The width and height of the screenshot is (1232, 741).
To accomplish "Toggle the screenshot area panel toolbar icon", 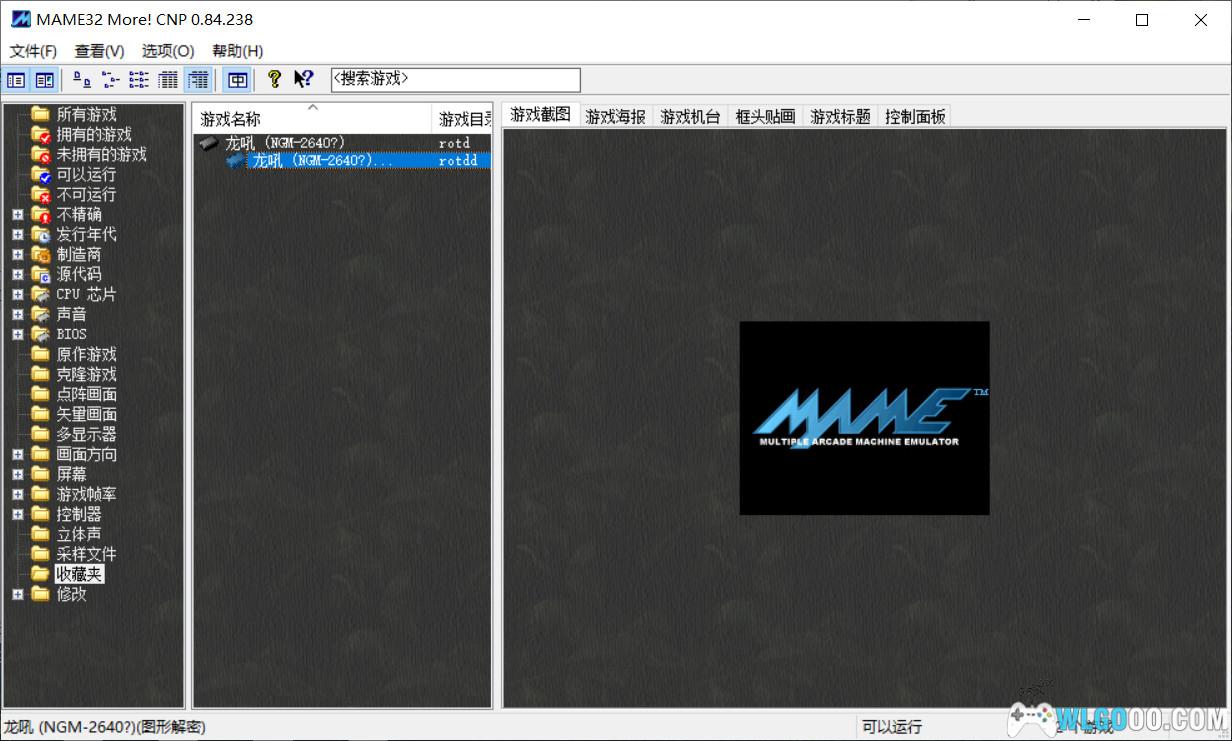I will point(45,80).
